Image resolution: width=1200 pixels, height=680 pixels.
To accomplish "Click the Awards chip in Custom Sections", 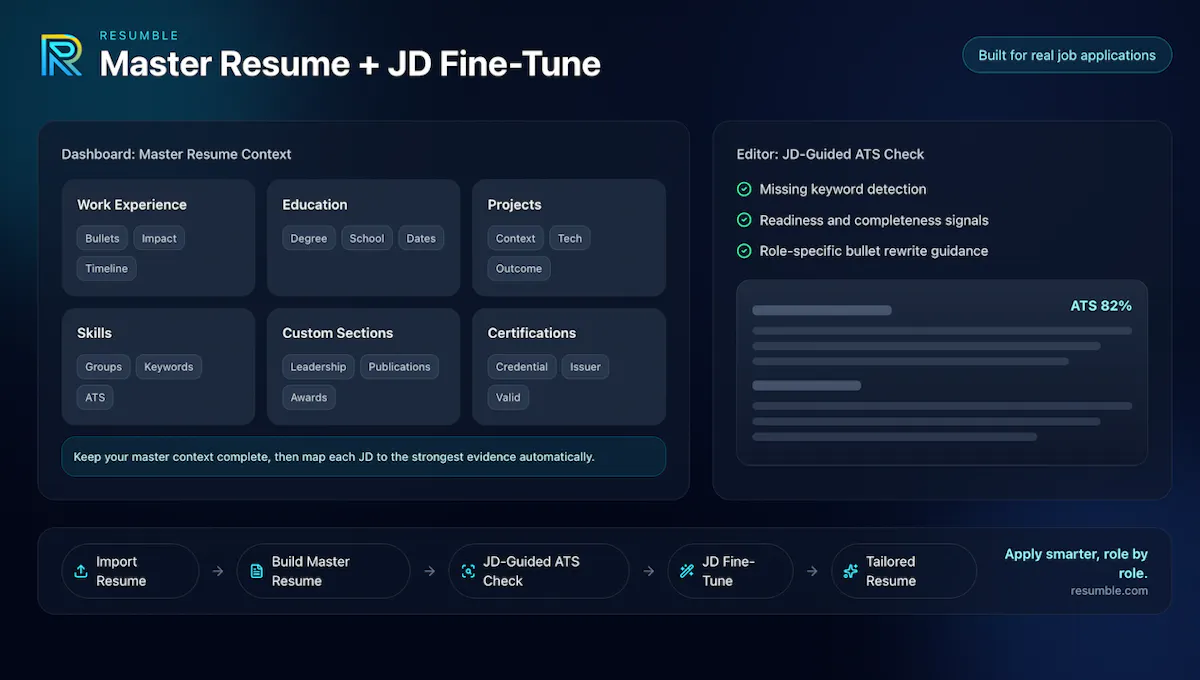I will tap(309, 397).
